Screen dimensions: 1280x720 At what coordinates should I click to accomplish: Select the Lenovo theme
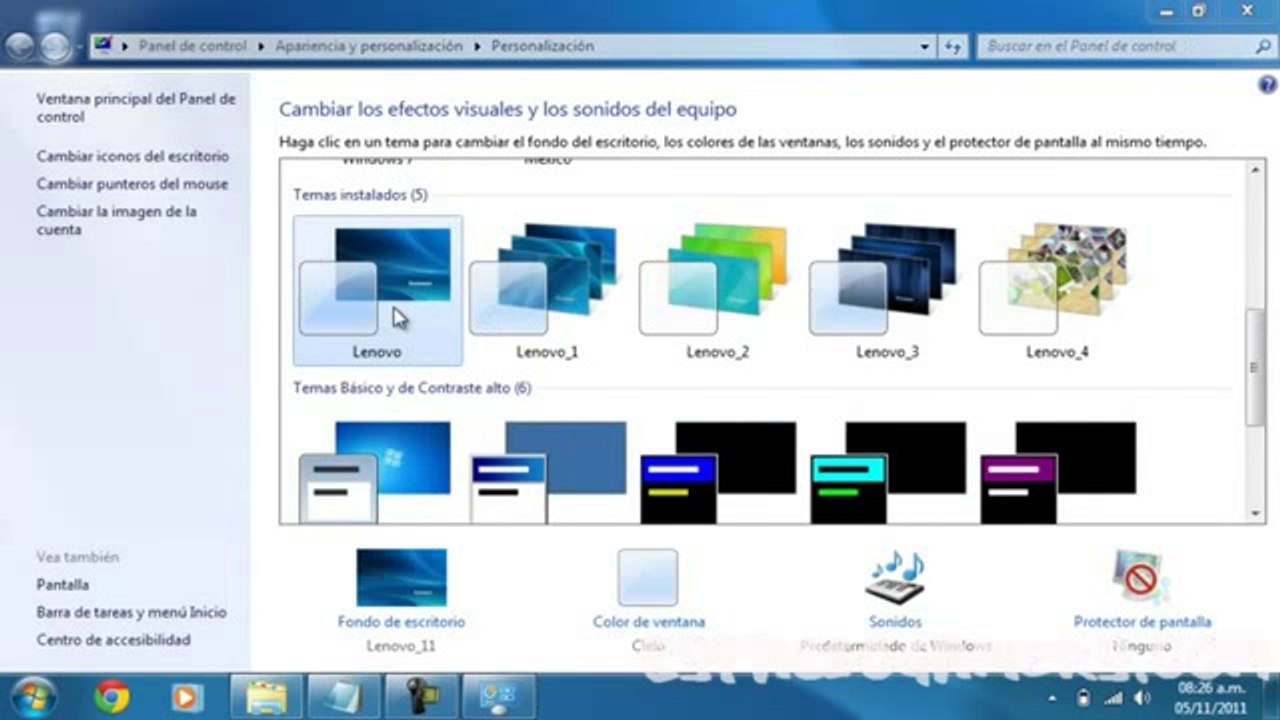tap(377, 291)
